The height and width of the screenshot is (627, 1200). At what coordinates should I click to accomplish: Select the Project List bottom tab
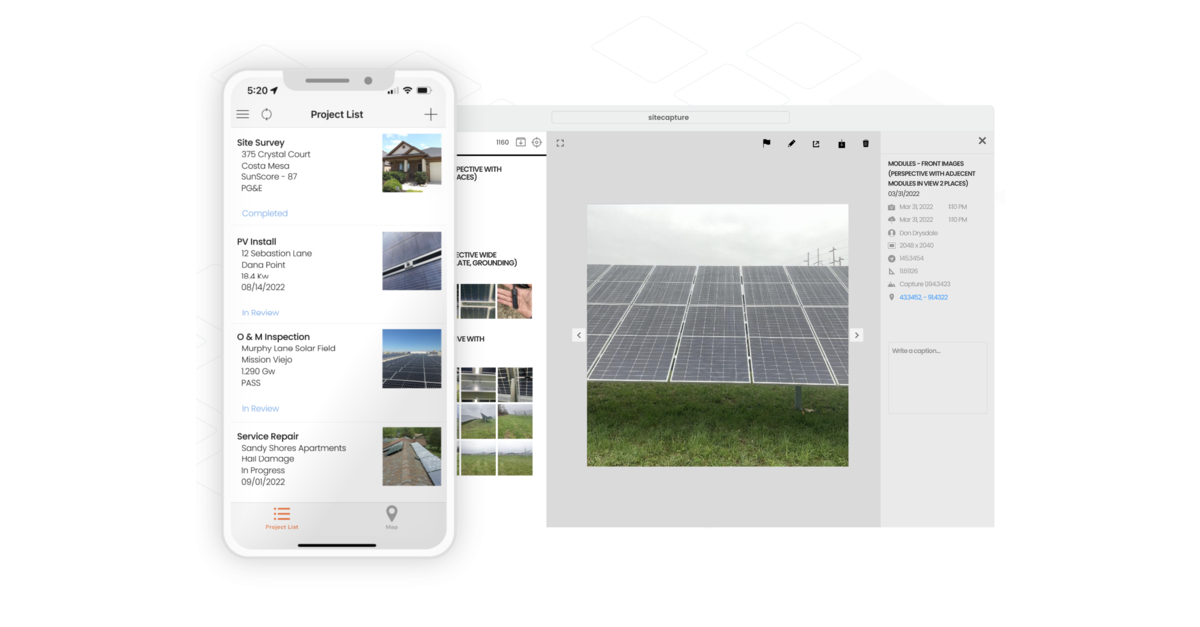[x=281, y=518]
